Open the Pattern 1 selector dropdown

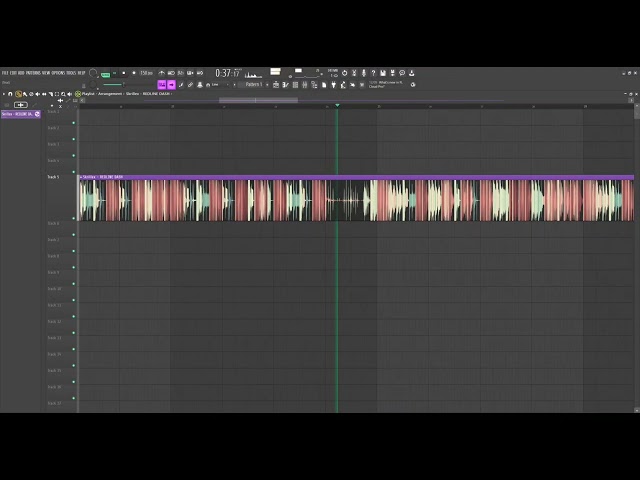pos(252,84)
